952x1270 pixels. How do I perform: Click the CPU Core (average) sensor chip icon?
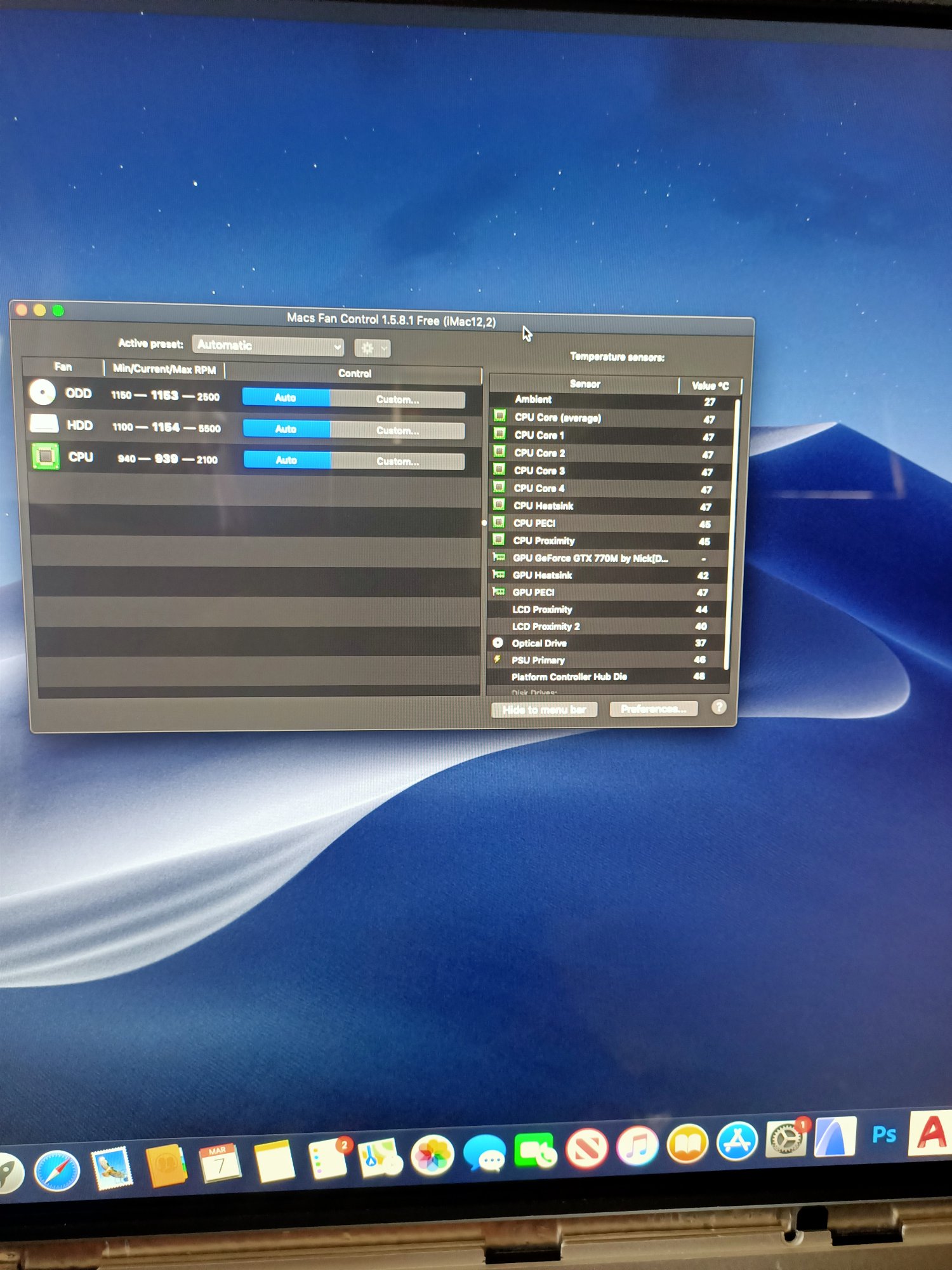coord(500,416)
